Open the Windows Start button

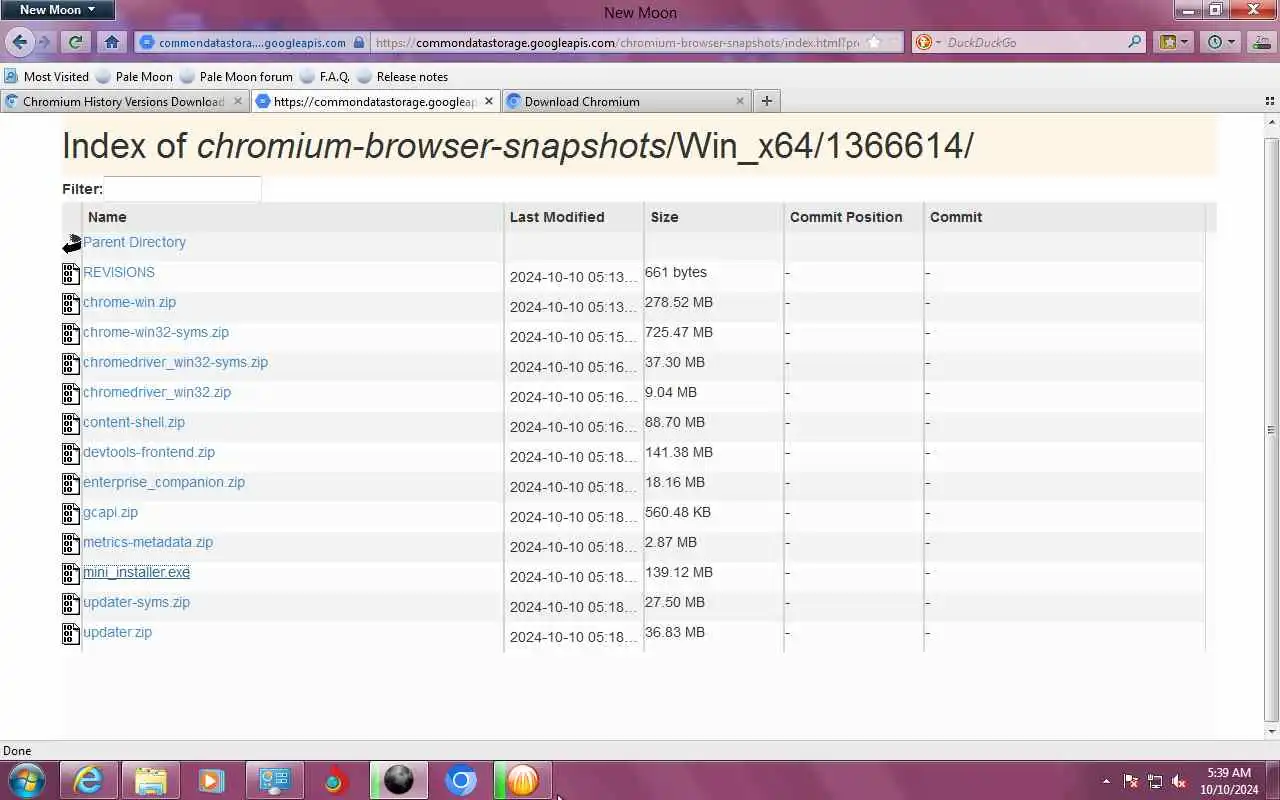[26, 780]
